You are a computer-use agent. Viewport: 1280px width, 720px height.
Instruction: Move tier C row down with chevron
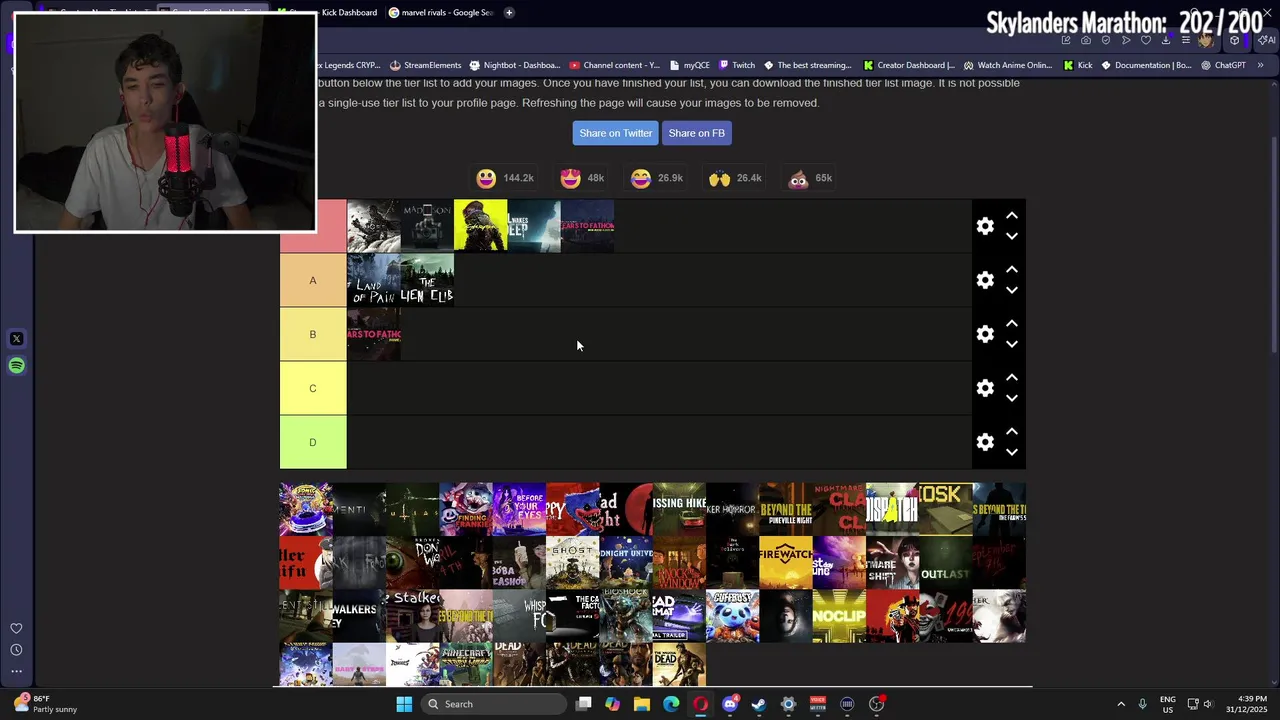1012,398
